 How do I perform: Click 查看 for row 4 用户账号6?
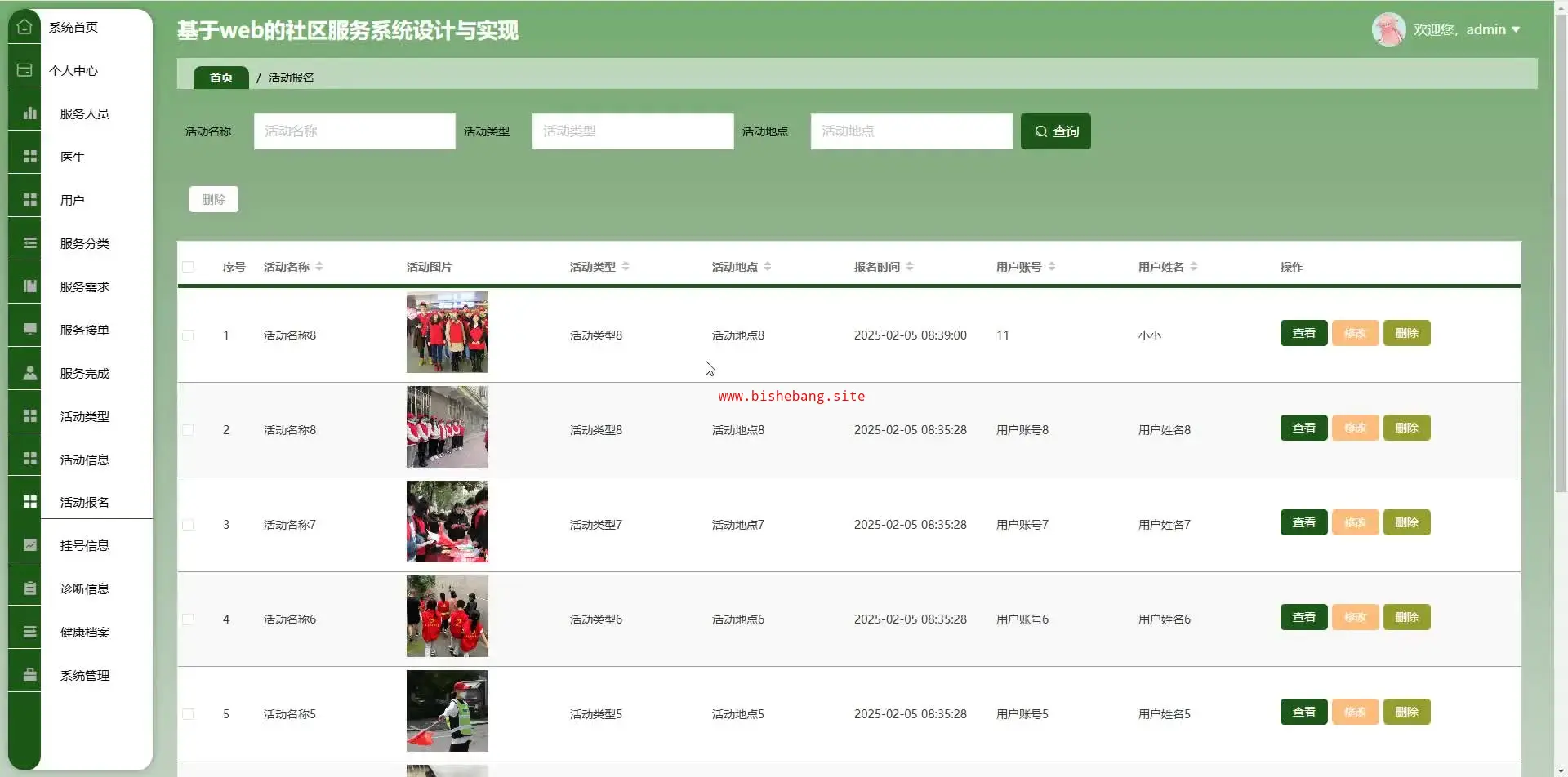[1304, 617]
